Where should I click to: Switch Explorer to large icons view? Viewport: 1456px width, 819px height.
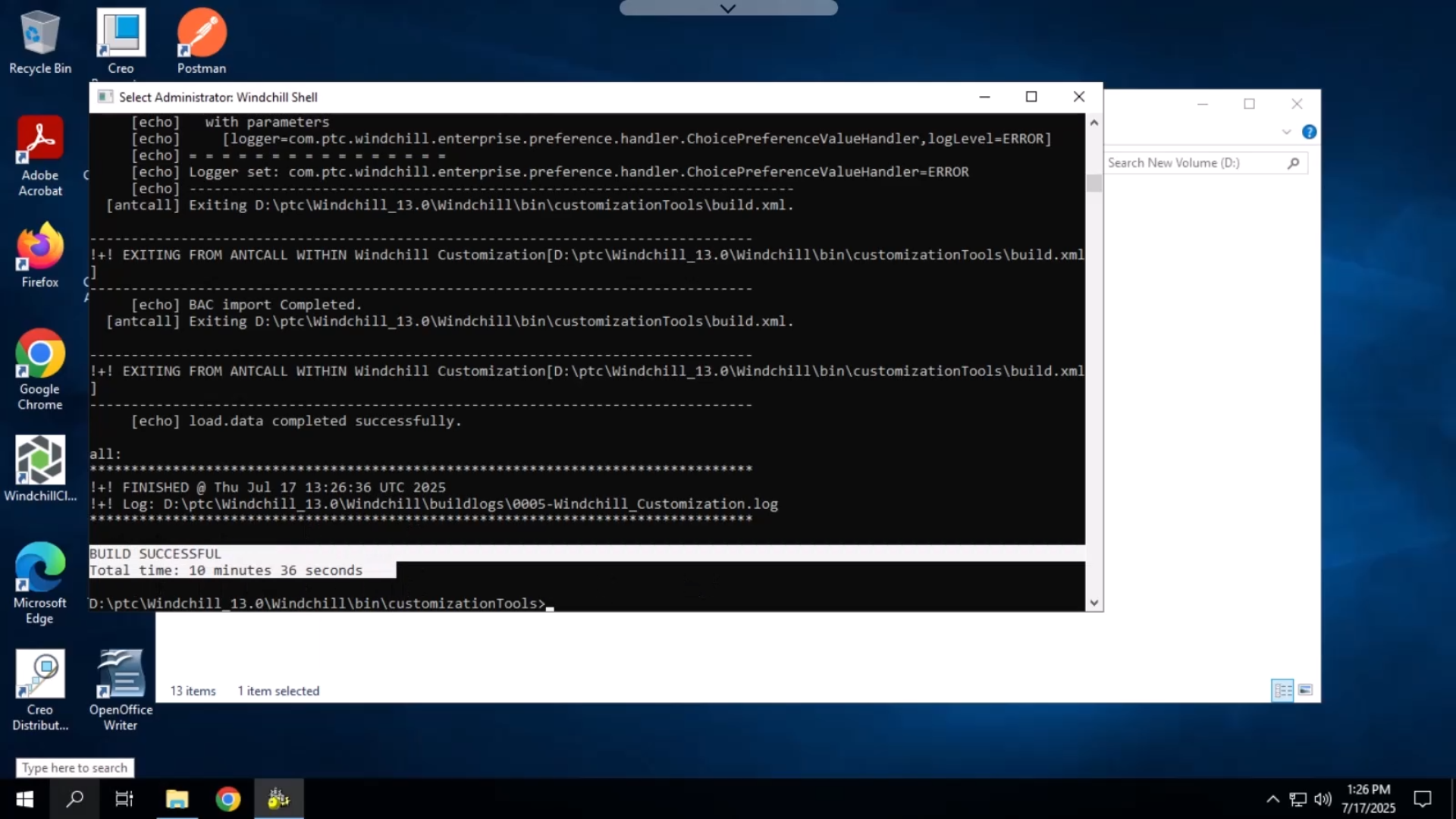(x=1305, y=690)
